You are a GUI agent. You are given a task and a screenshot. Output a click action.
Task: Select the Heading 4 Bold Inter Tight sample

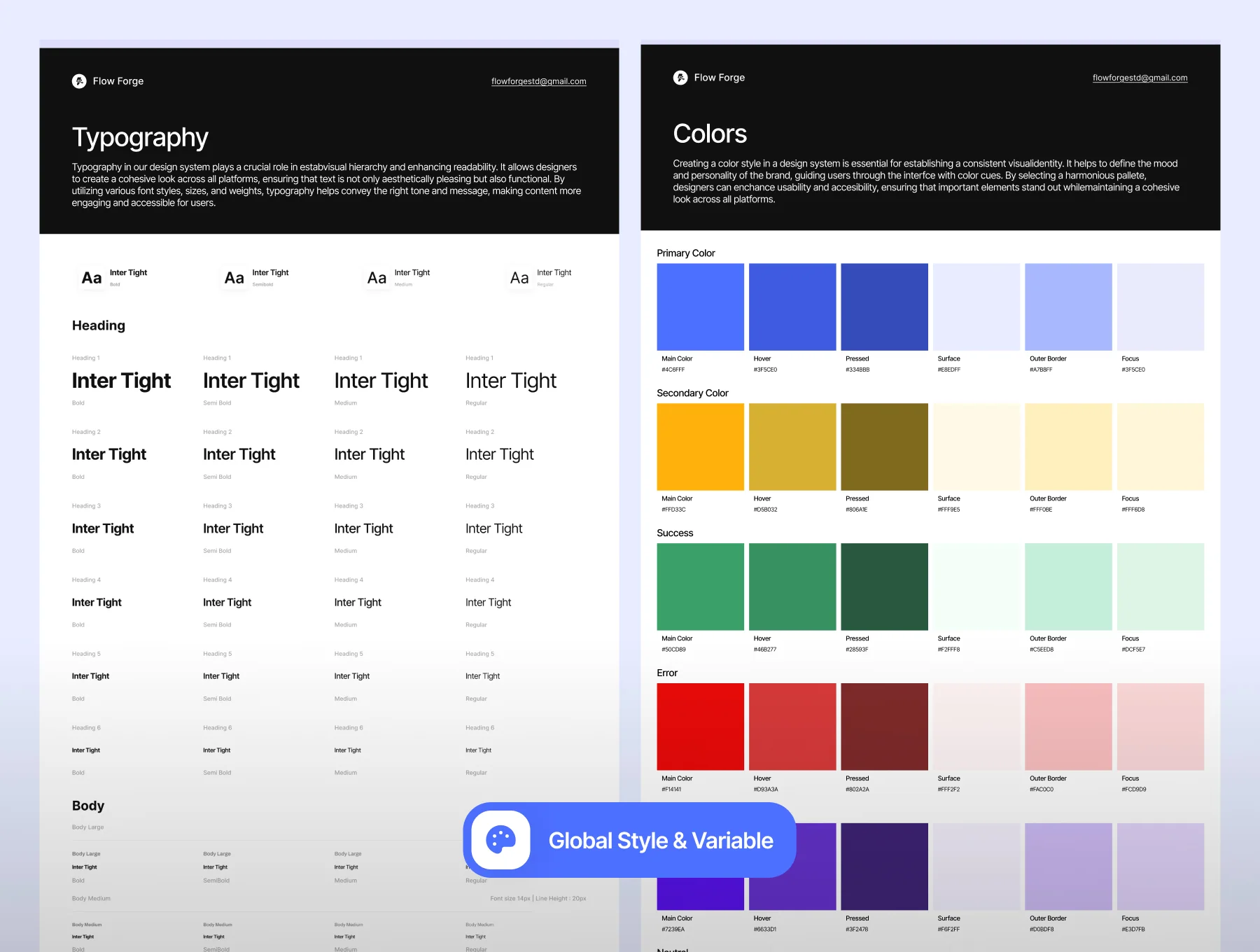pos(97,602)
